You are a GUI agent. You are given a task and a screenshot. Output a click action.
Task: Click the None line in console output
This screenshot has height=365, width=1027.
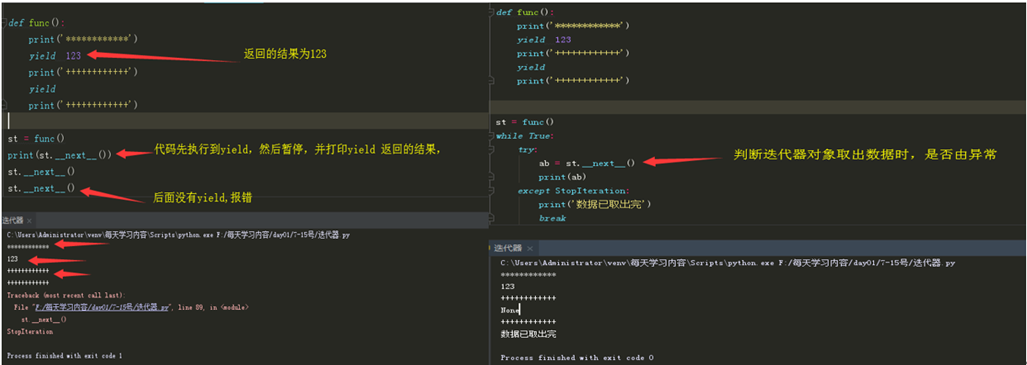click(x=510, y=310)
